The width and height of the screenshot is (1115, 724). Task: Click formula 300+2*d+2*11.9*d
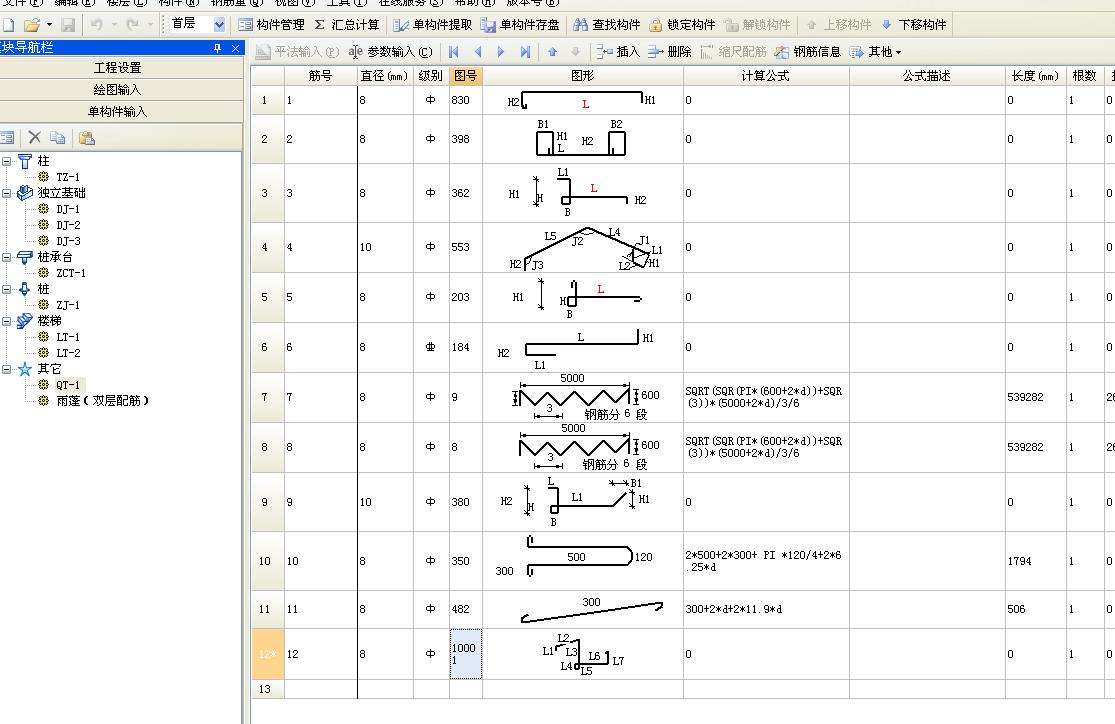[733, 609]
